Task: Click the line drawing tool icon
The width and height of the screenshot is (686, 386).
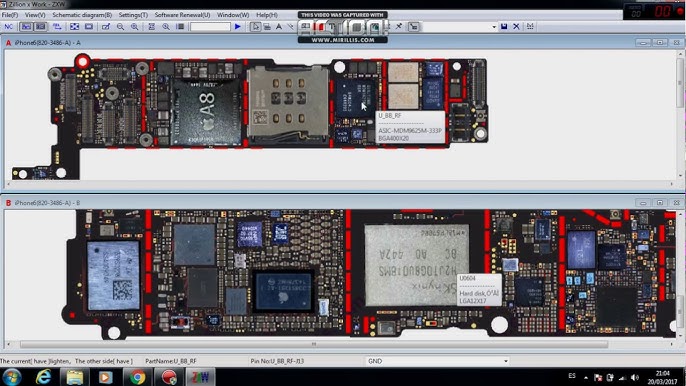Action: coord(290,27)
